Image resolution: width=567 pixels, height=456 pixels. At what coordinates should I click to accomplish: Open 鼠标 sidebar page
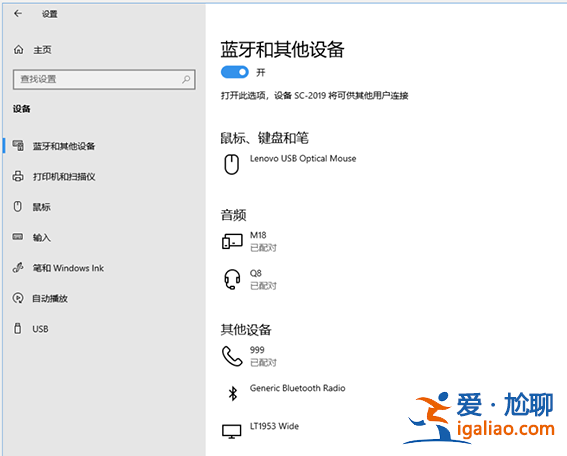tap(42, 207)
